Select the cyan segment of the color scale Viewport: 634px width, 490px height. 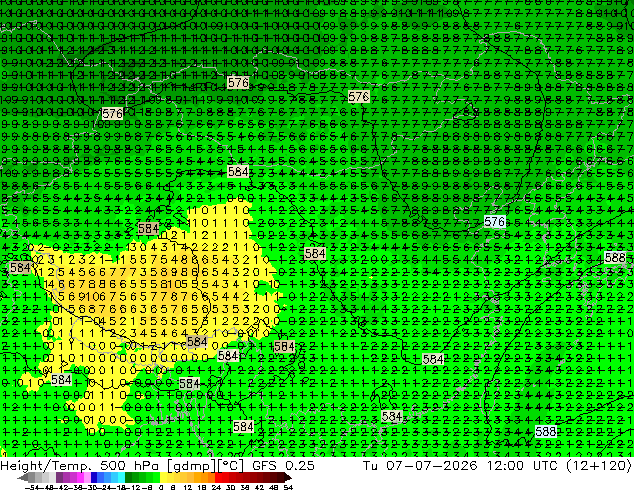pos(121,478)
